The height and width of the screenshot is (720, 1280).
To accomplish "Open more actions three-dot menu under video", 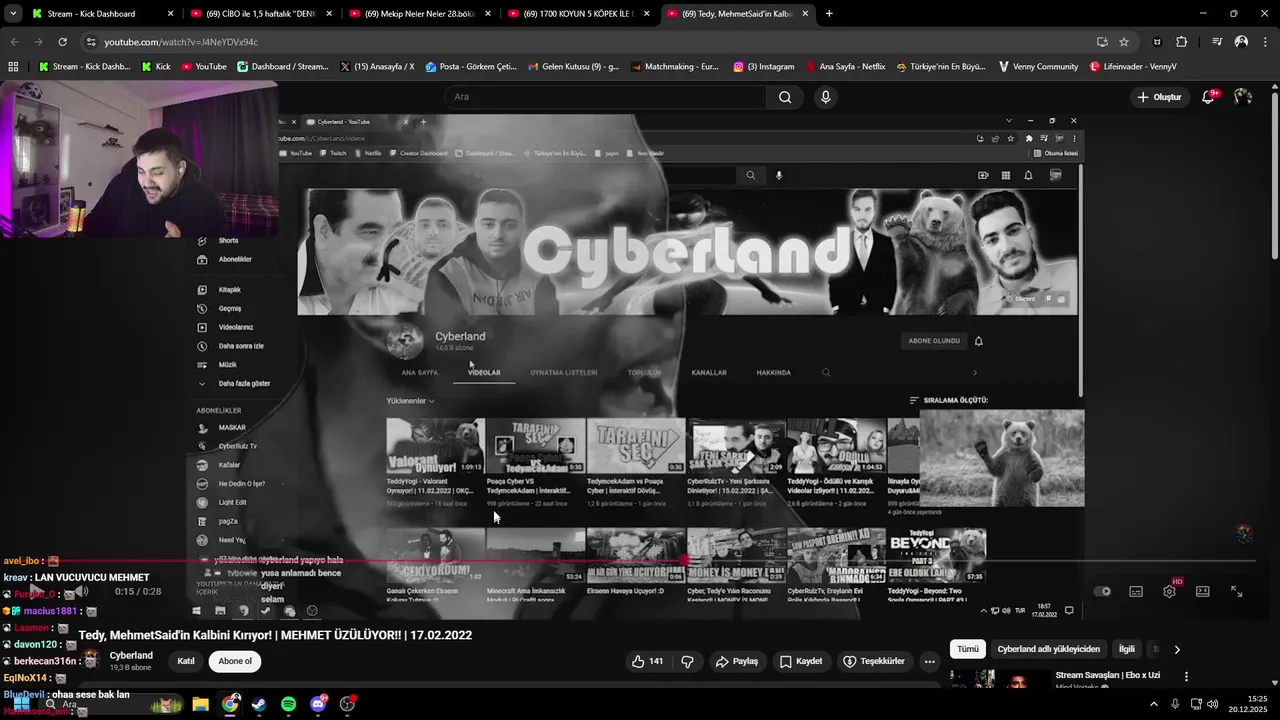I will (930, 661).
